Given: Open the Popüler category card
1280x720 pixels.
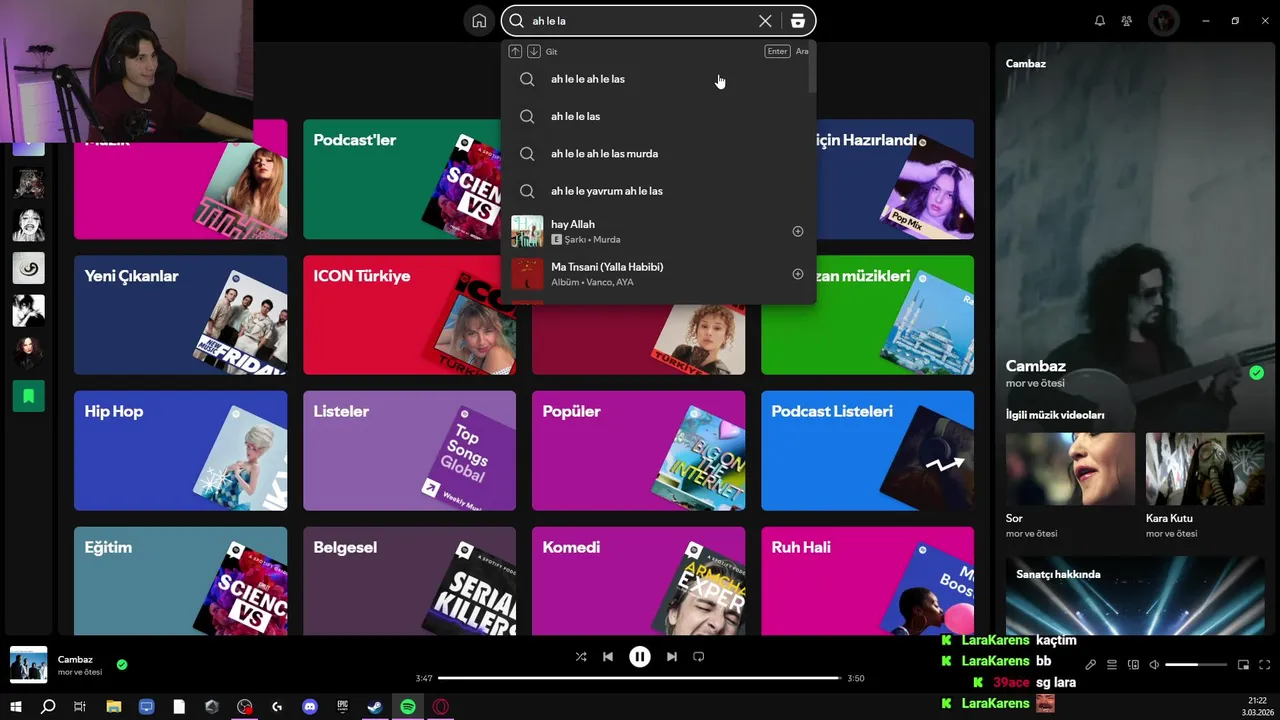Looking at the screenshot, I should tap(638, 451).
